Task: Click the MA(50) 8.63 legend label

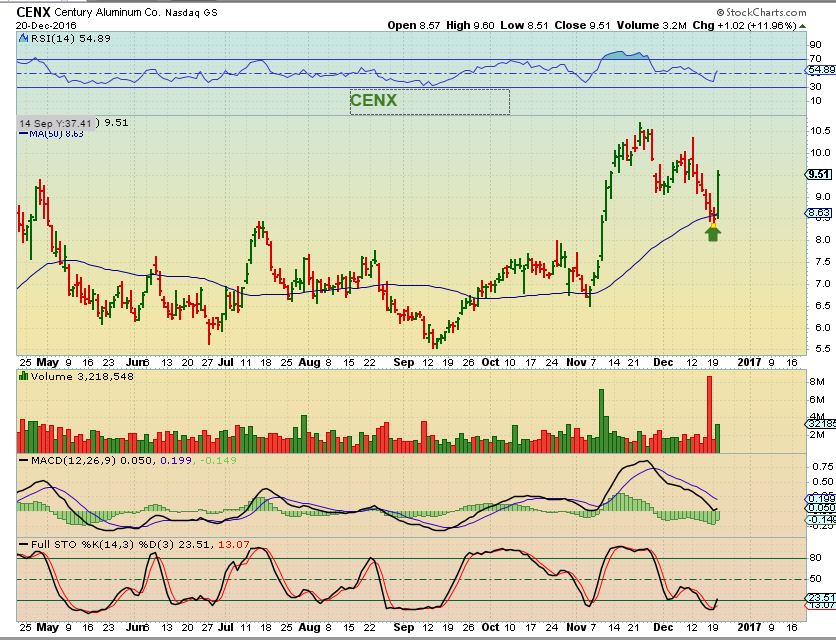Action: click(51, 133)
